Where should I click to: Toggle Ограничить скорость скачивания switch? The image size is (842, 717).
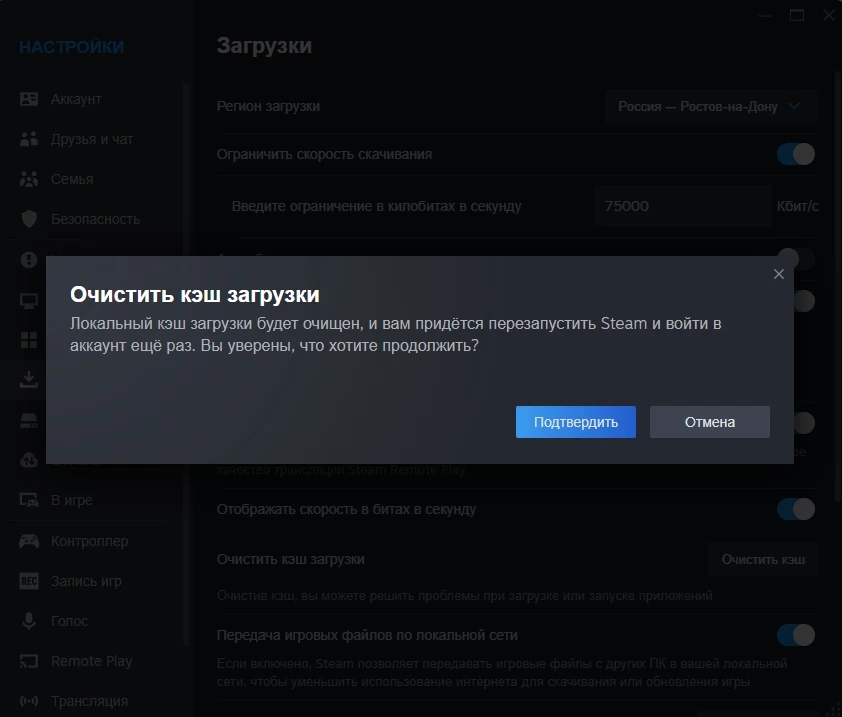[x=796, y=154]
